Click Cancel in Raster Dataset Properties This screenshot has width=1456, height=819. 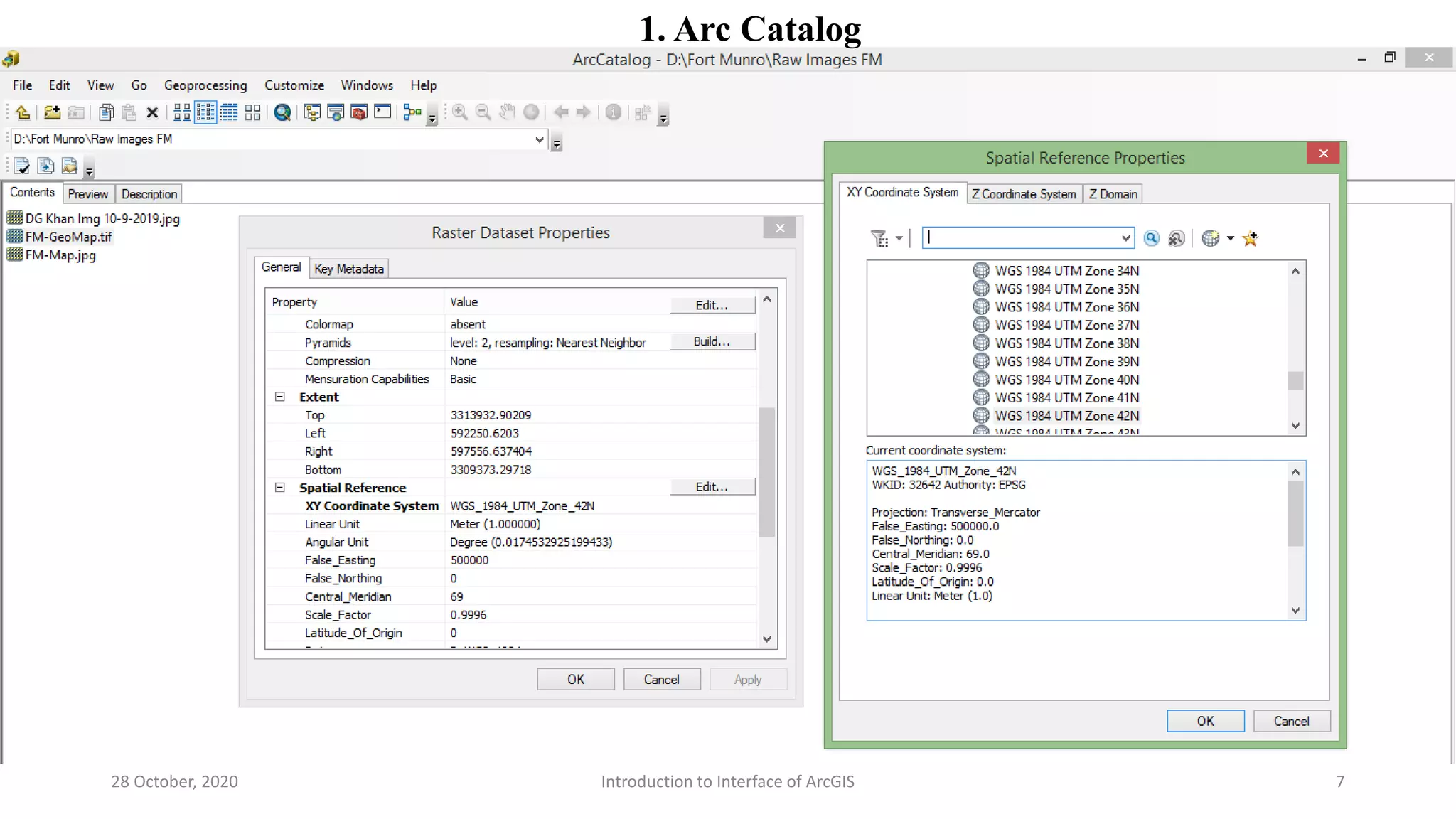pyautogui.click(x=662, y=679)
